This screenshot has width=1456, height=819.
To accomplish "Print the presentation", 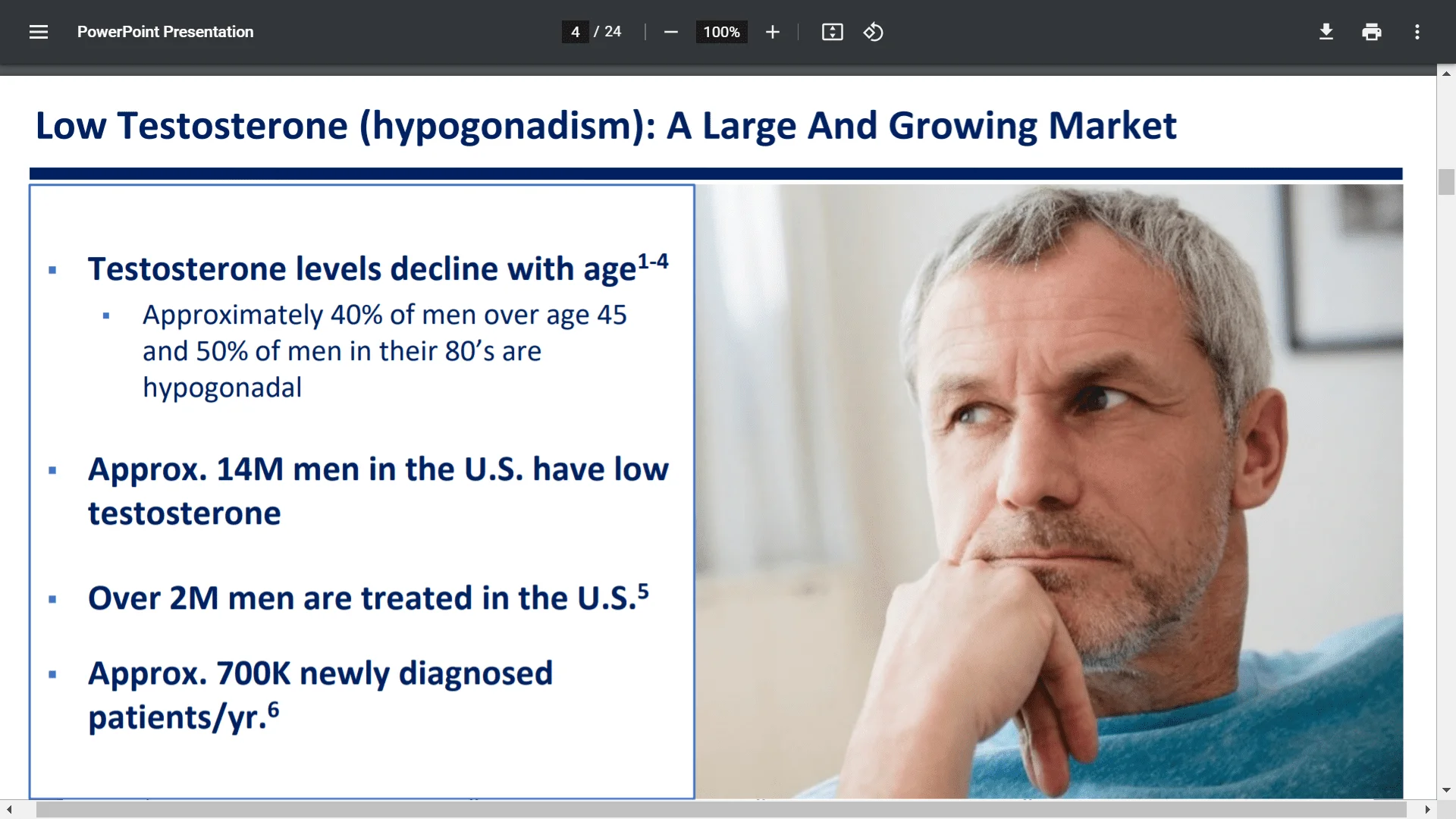I will pyautogui.click(x=1371, y=32).
